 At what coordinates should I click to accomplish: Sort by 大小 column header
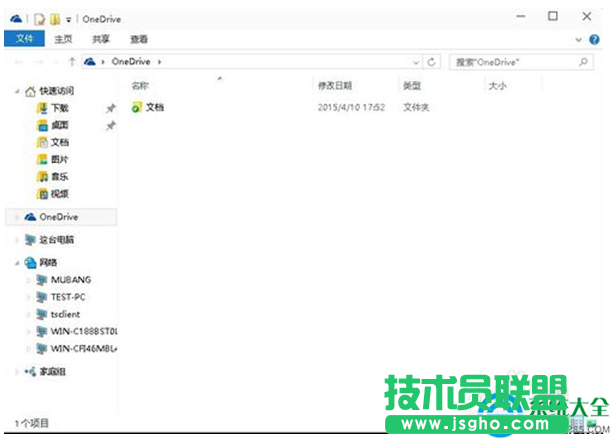(497, 86)
